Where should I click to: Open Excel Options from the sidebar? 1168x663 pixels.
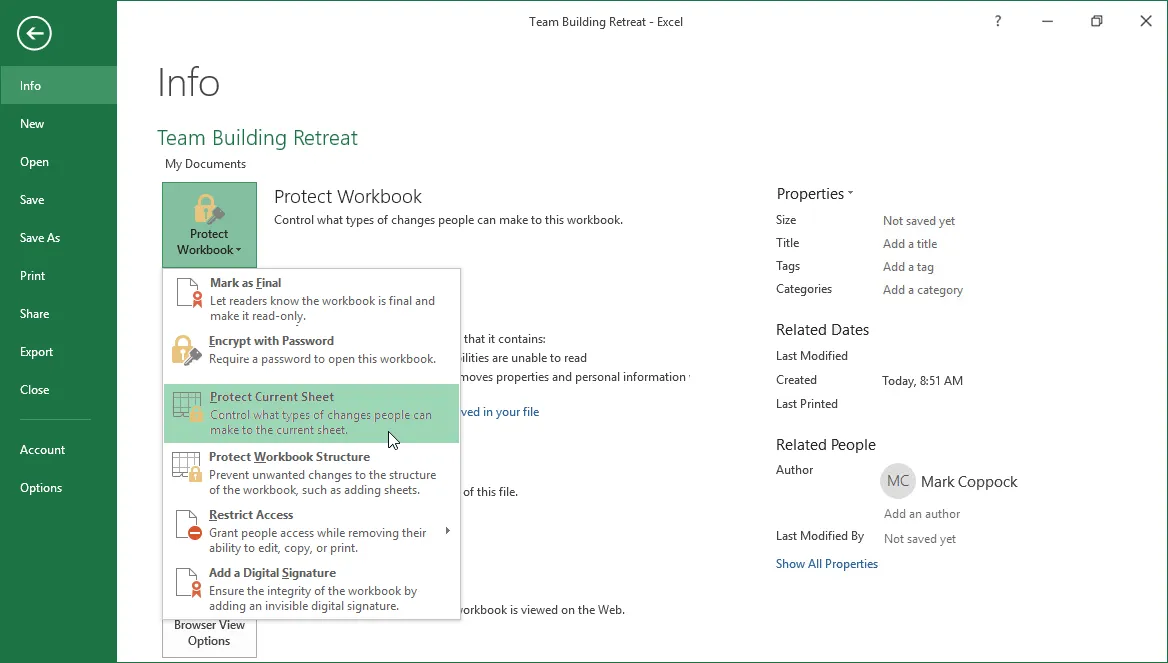click(41, 488)
